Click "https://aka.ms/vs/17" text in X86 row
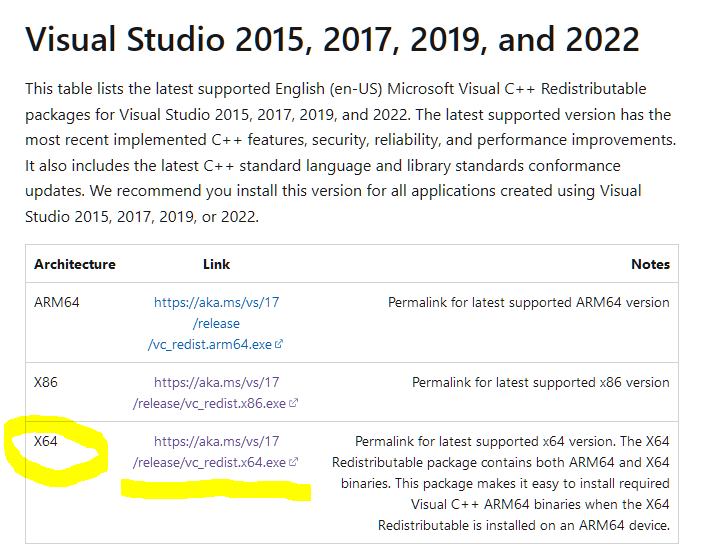Screen dimensions: 710x551 [x=216, y=382]
